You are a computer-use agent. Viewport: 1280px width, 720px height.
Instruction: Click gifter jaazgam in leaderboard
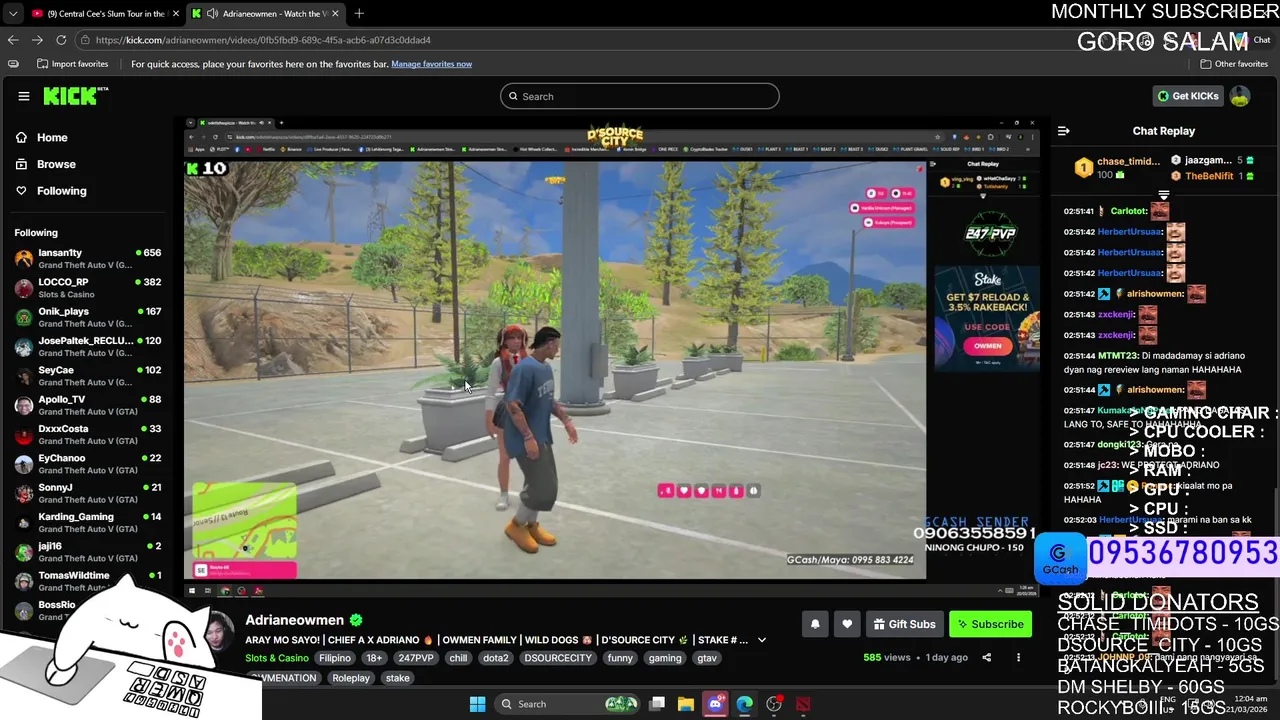click(x=1212, y=160)
